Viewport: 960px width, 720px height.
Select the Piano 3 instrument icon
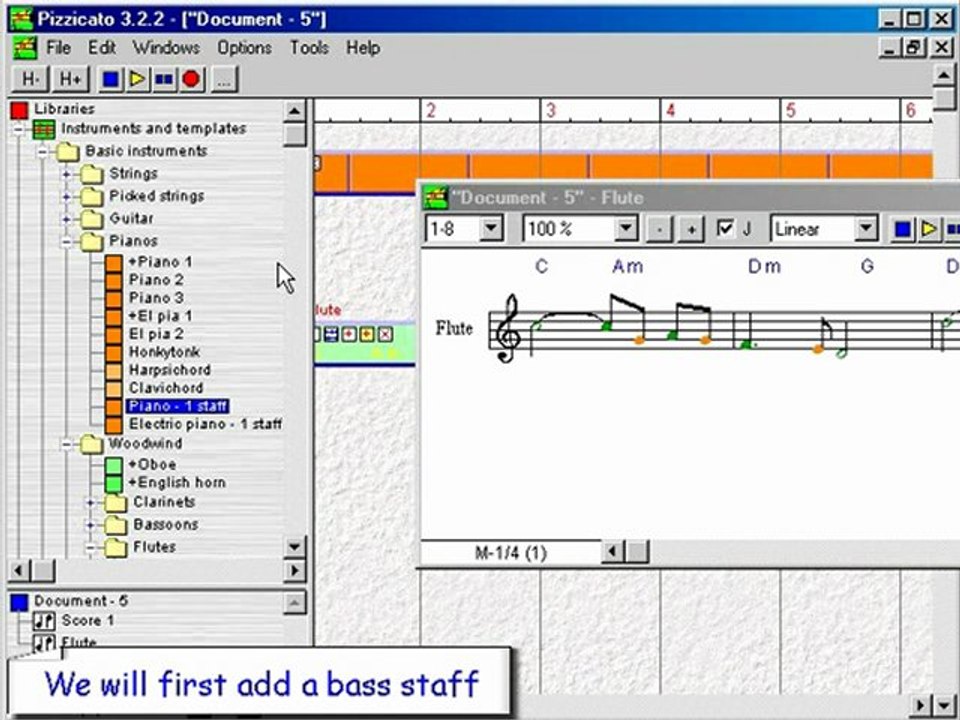pyautogui.click(x=113, y=299)
